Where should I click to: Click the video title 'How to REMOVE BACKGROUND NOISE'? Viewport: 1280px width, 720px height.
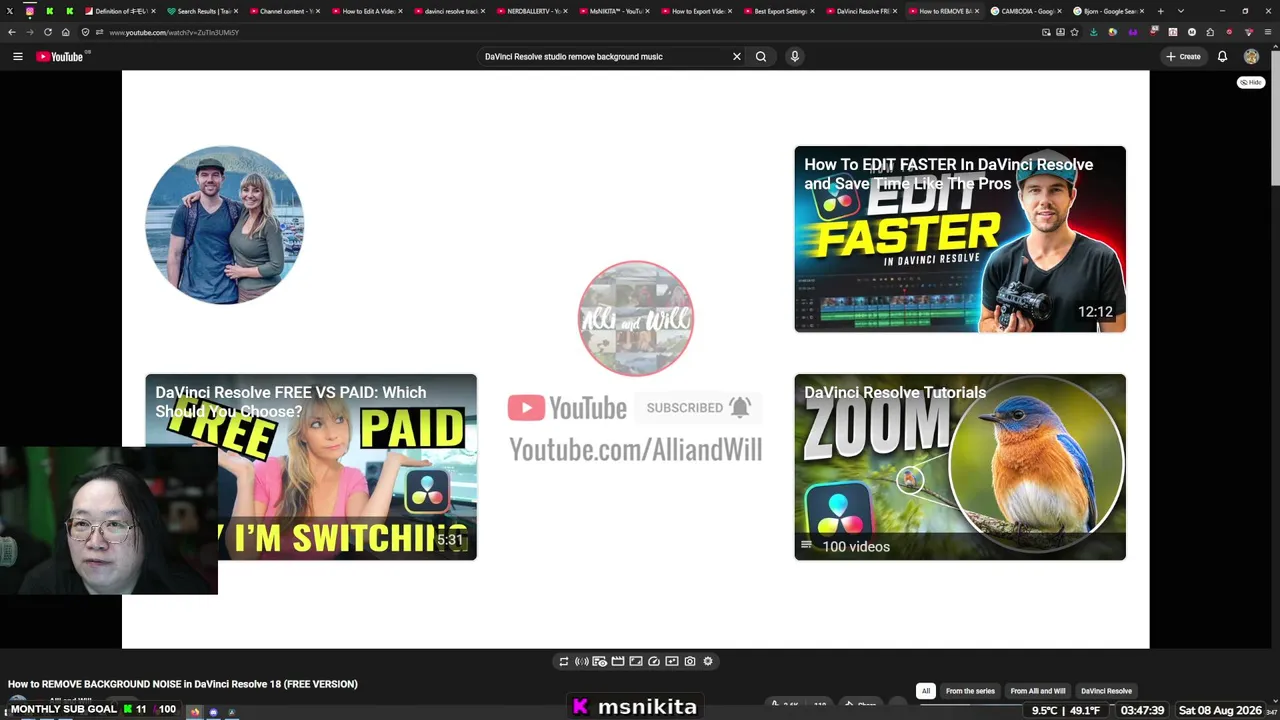[x=183, y=684]
